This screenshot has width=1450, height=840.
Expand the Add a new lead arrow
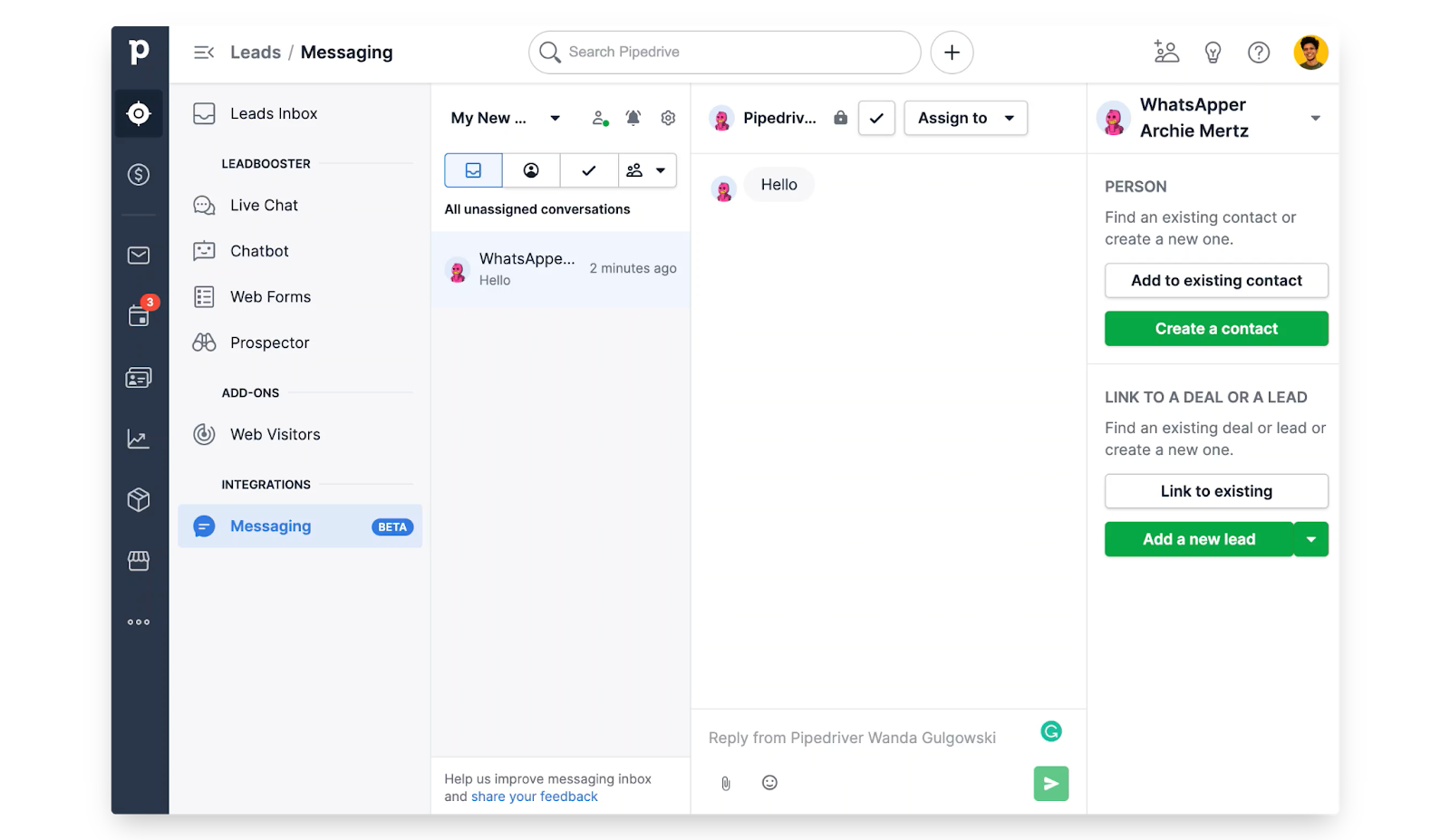click(1310, 539)
